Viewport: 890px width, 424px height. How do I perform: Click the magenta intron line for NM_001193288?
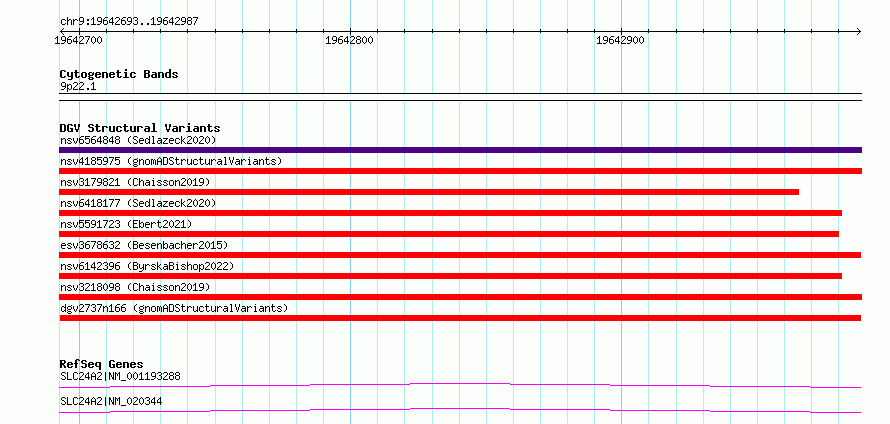(x=460, y=385)
